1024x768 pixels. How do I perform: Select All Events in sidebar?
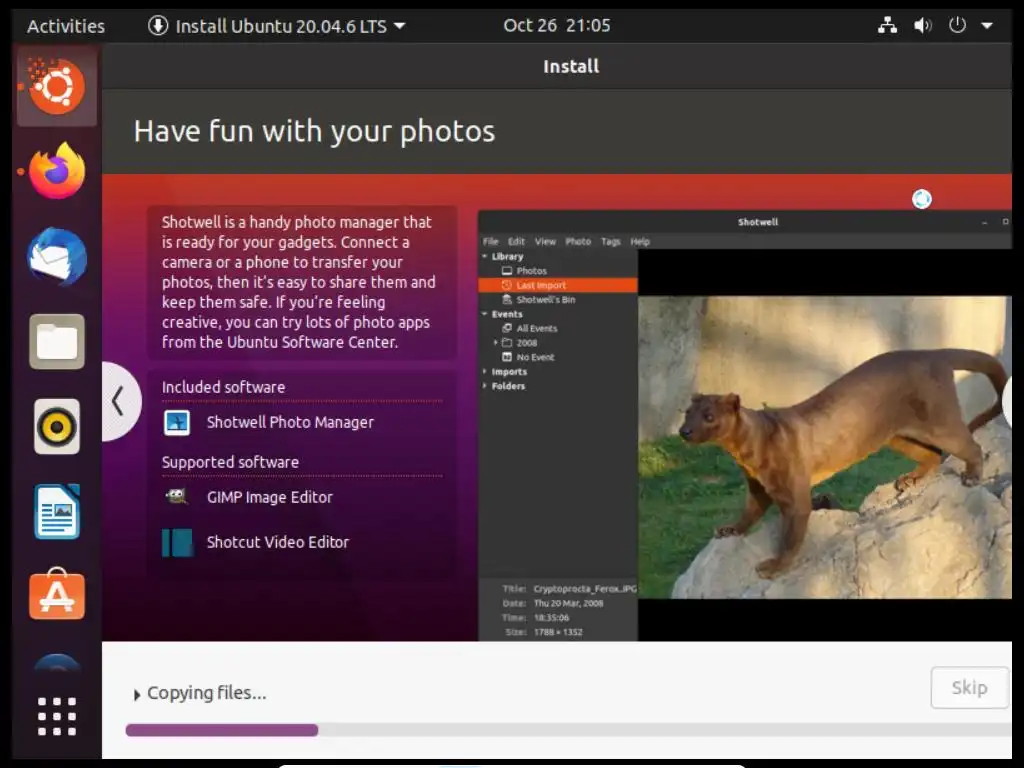click(536, 328)
